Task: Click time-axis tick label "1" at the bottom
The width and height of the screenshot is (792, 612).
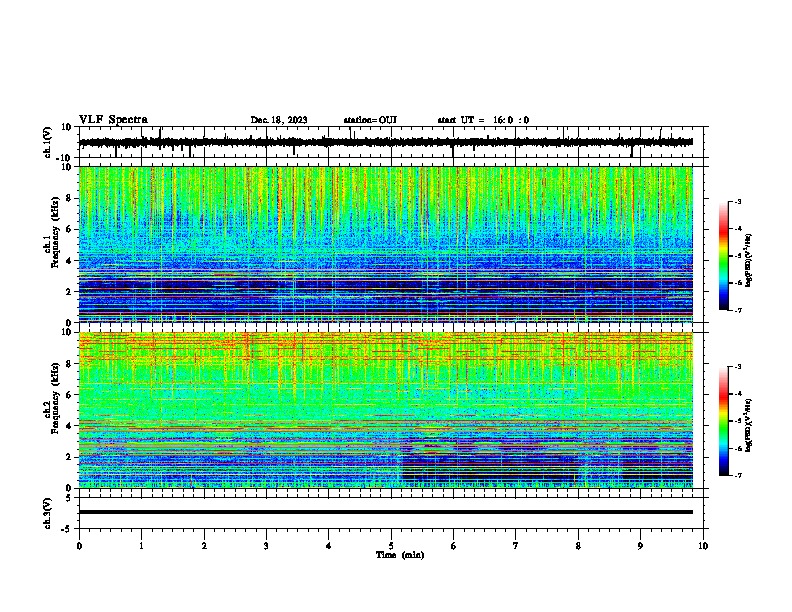Action: 141,546
